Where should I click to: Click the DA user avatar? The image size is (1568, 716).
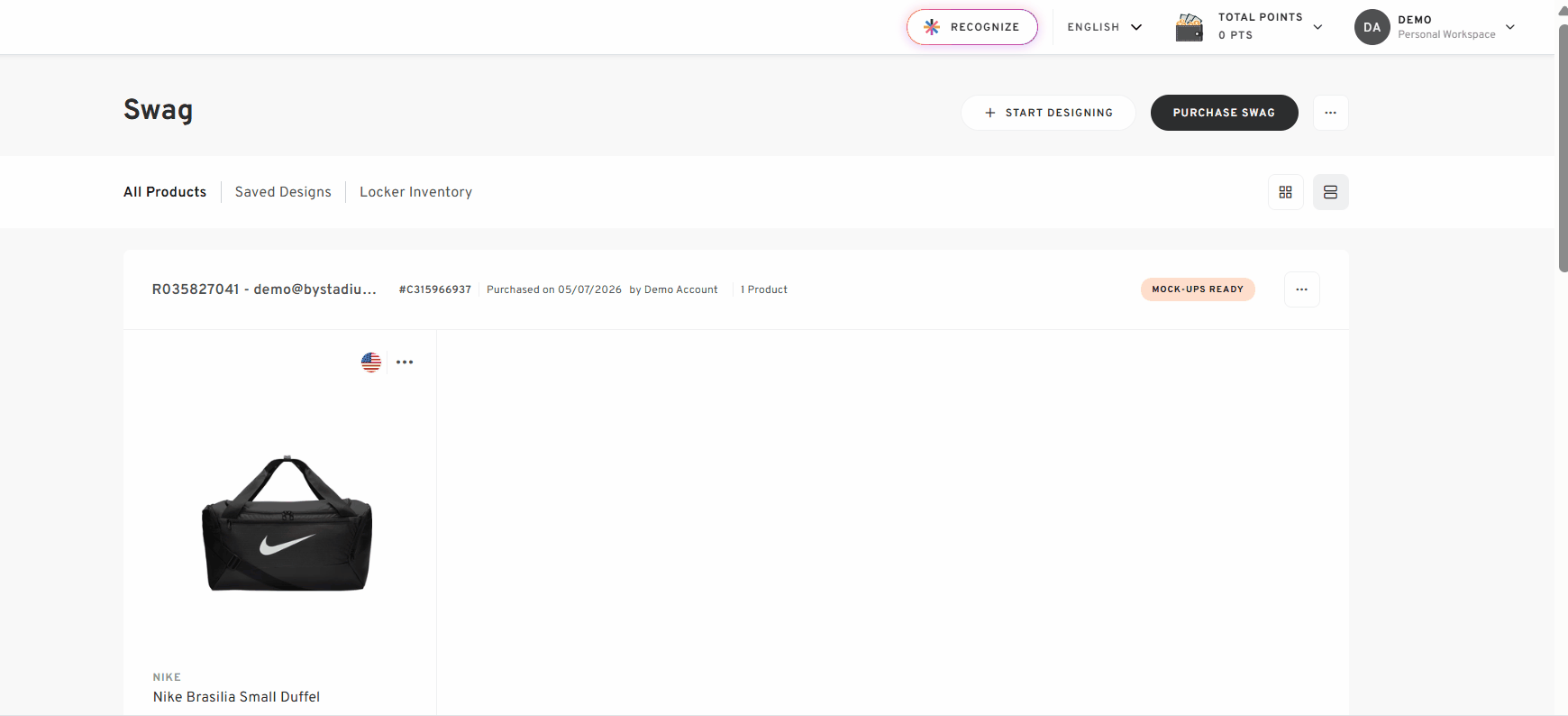tap(1372, 27)
